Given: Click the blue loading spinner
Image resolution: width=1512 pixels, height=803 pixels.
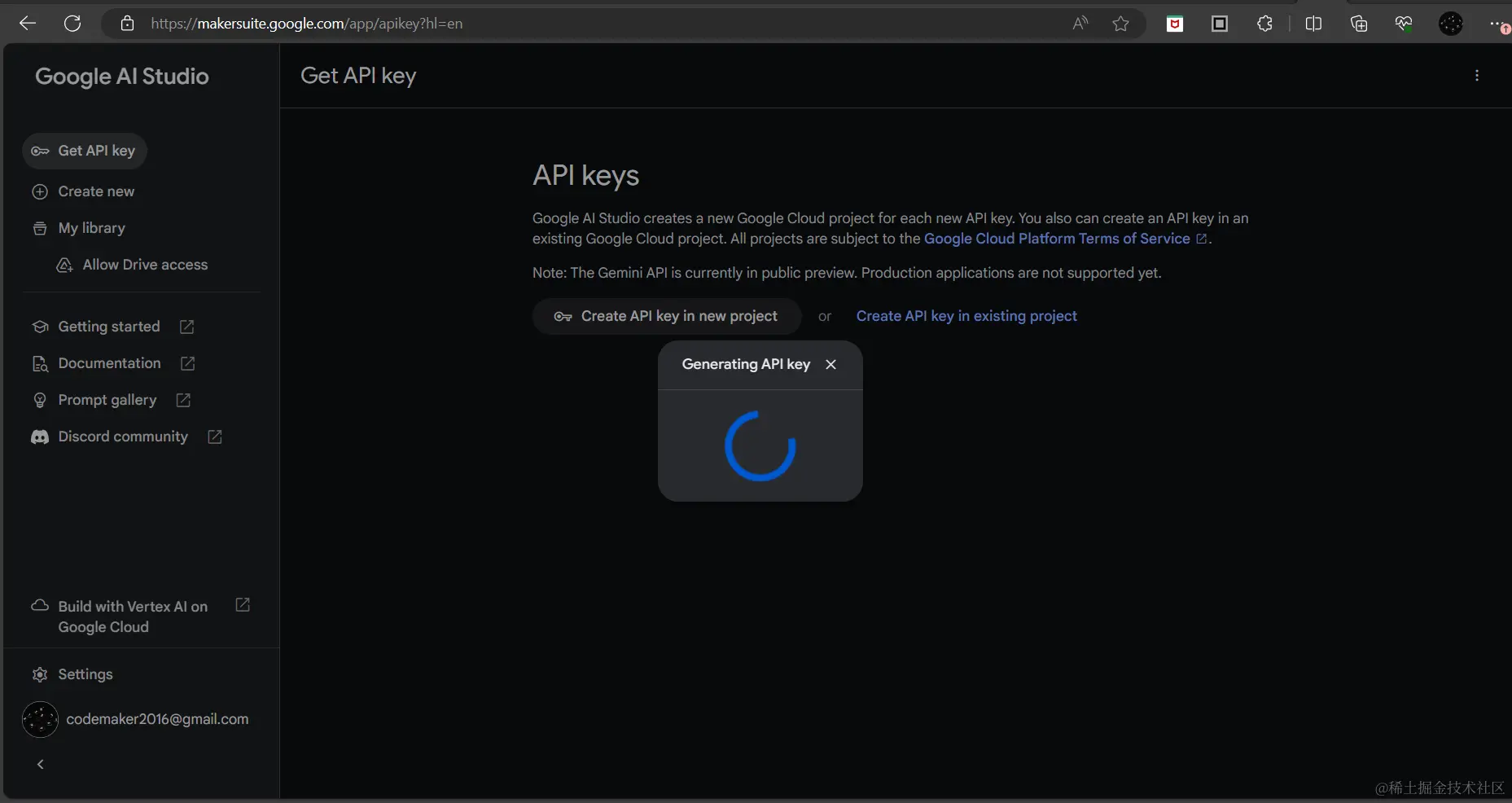Looking at the screenshot, I should 760,445.
